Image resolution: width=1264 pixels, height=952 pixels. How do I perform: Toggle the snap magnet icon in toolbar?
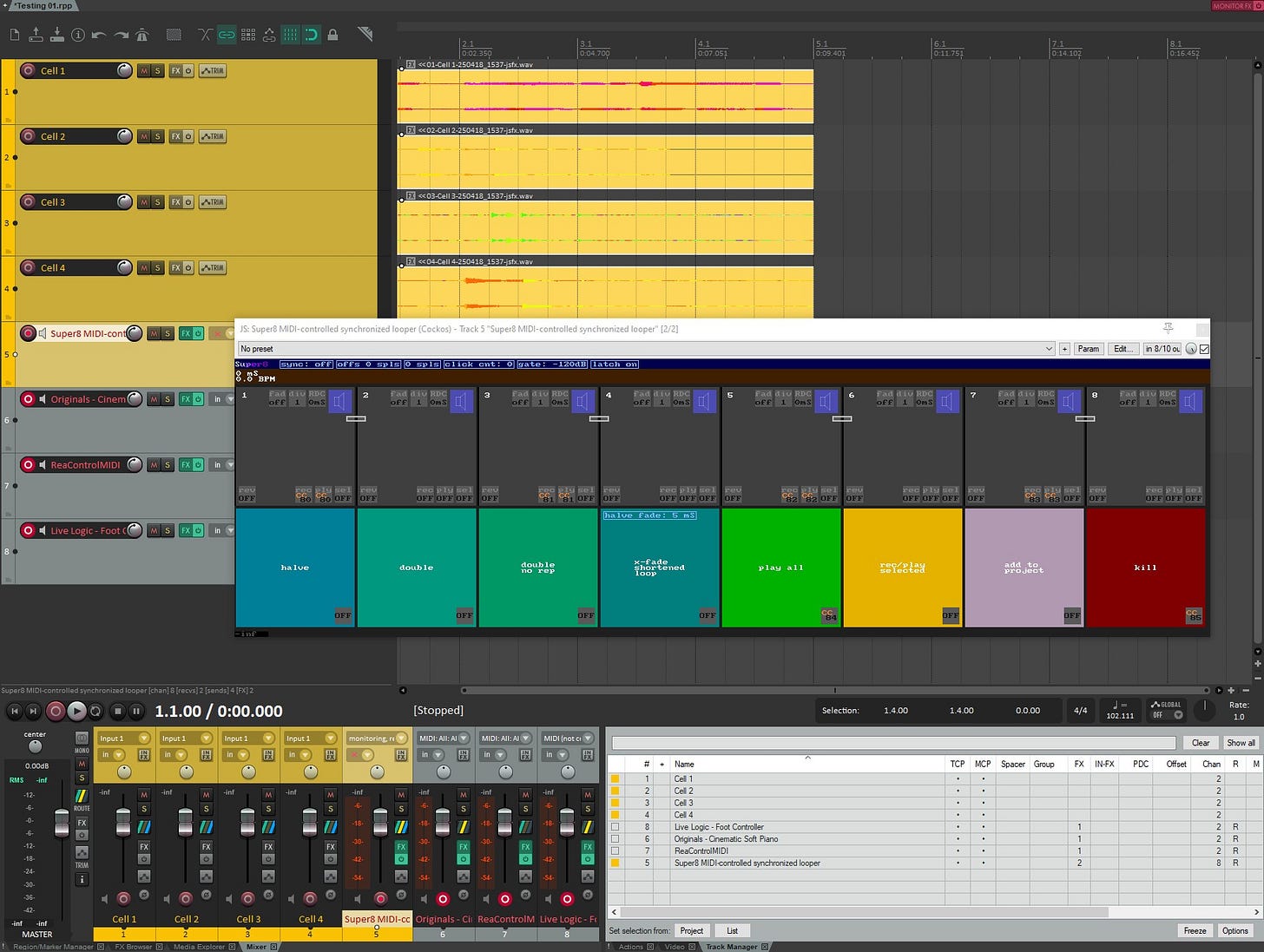click(311, 35)
